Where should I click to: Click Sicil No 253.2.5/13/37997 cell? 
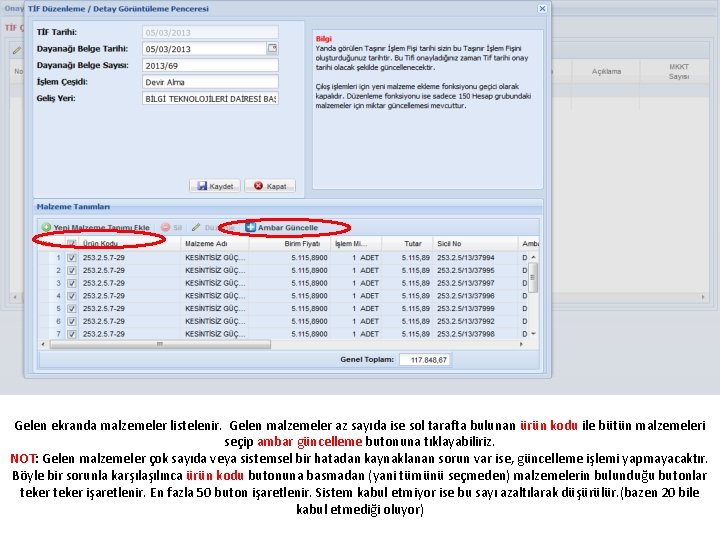pyautogui.click(x=476, y=283)
